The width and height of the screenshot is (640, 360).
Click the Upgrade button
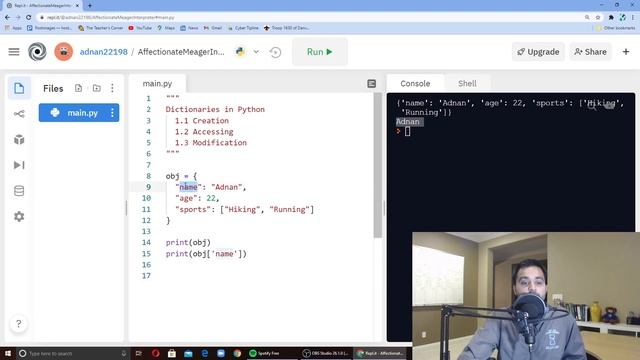[x=538, y=52]
